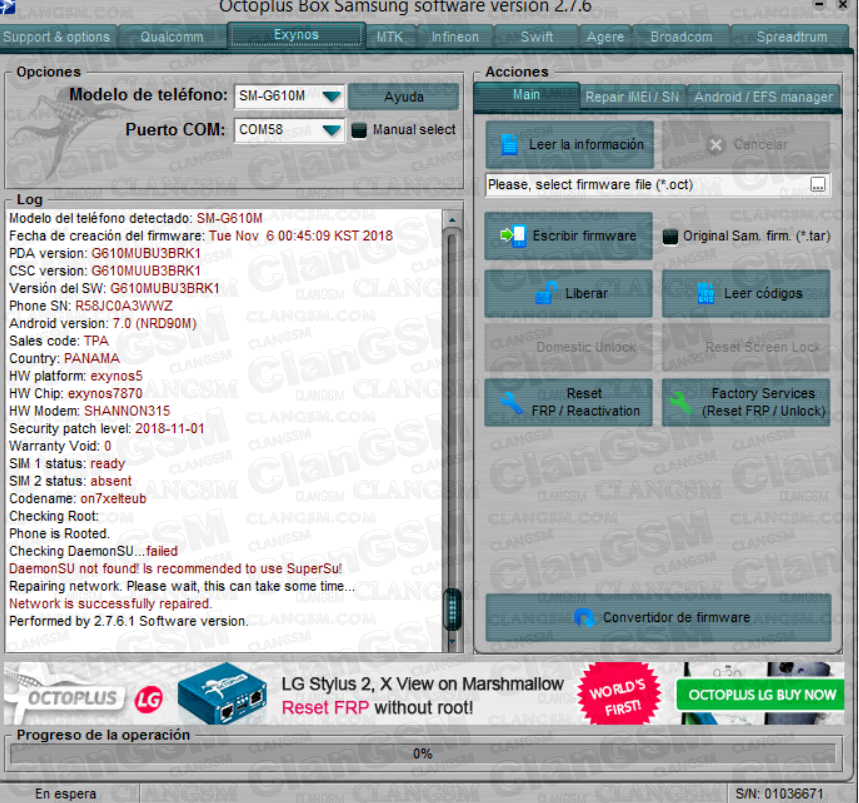Click the operation progress bar at 0%

[422, 754]
